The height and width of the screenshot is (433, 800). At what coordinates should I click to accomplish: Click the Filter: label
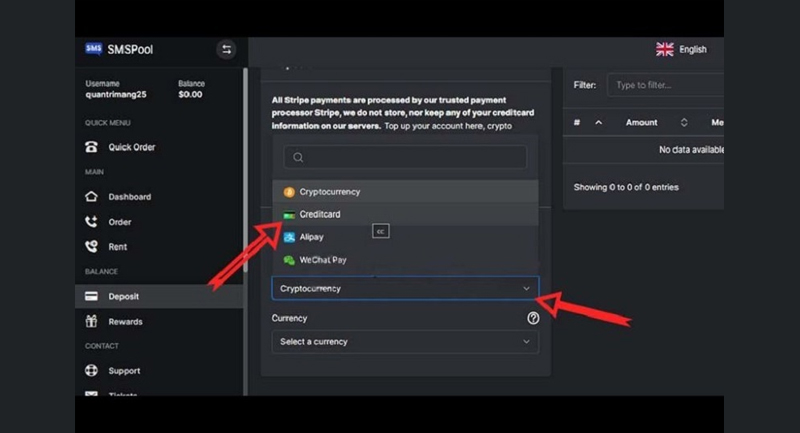tap(585, 85)
